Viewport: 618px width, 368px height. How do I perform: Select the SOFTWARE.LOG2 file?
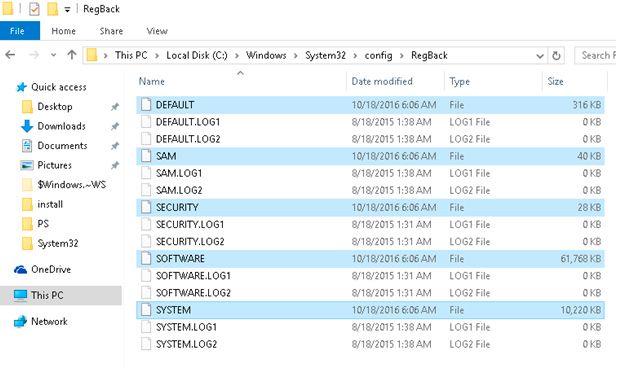point(370,293)
